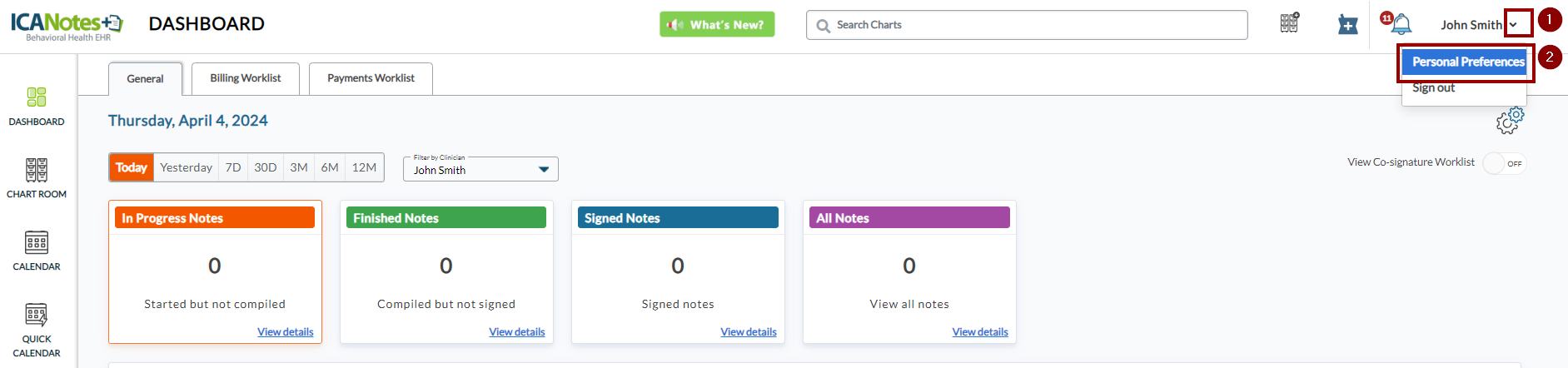Image resolution: width=1568 pixels, height=368 pixels.
Task: Open the Dashboard sidebar icon
Action: [x=37, y=98]
